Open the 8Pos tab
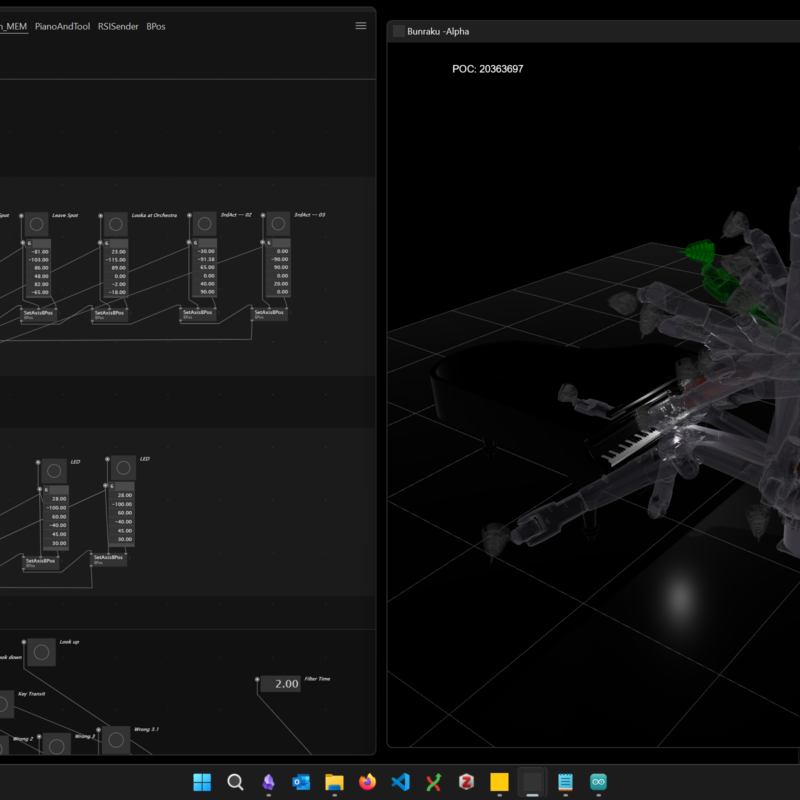Viewport: 800px width, 800px height. point(156,26)
